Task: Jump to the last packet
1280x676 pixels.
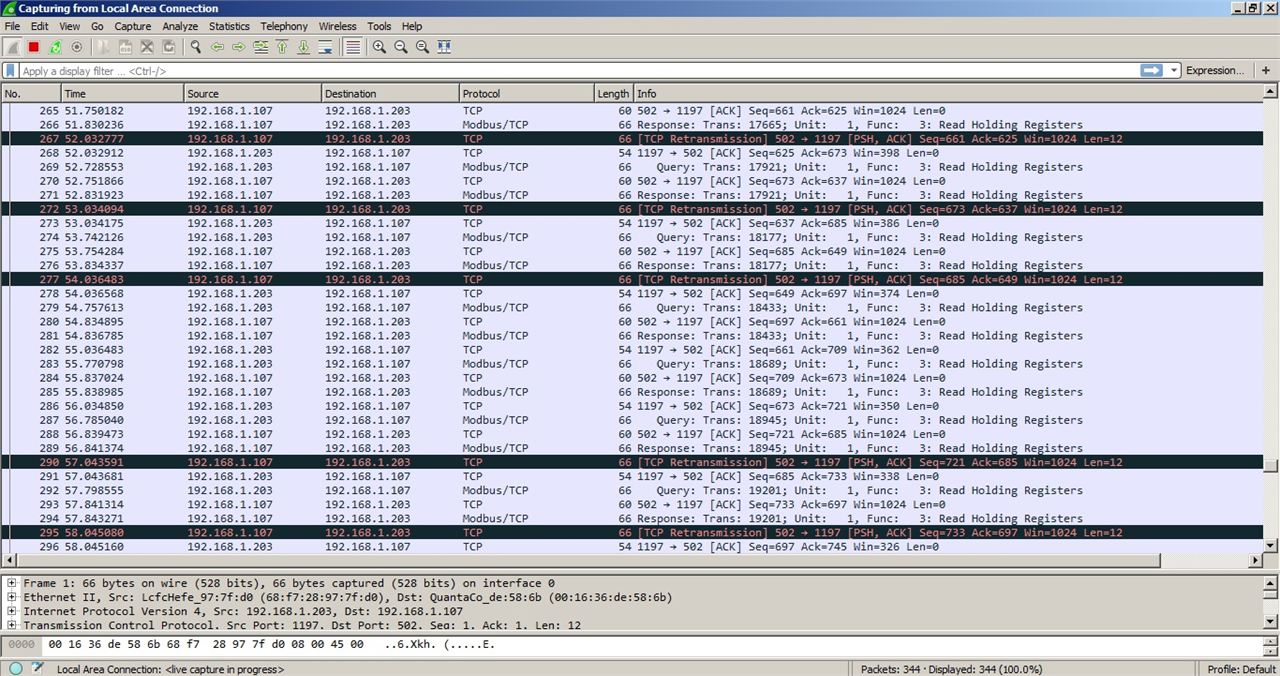Action: coord(303,47)
